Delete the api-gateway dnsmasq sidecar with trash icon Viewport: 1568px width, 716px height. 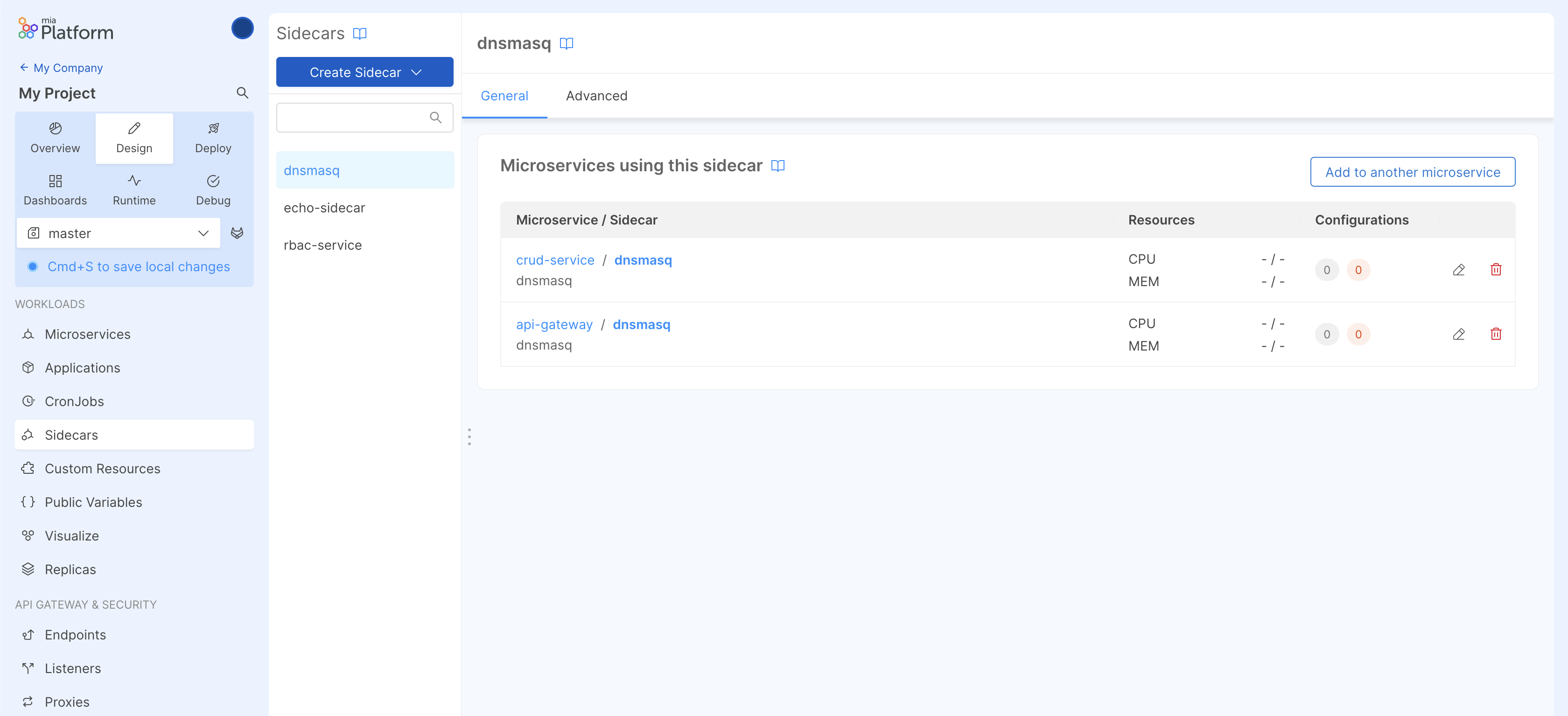[x=1496, y=334]
